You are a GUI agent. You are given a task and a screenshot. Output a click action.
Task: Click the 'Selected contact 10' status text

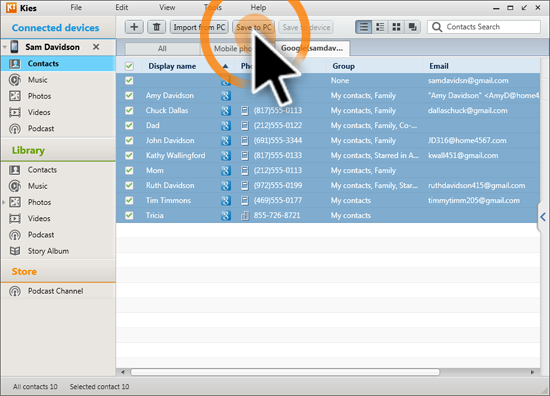click(99, 387)
